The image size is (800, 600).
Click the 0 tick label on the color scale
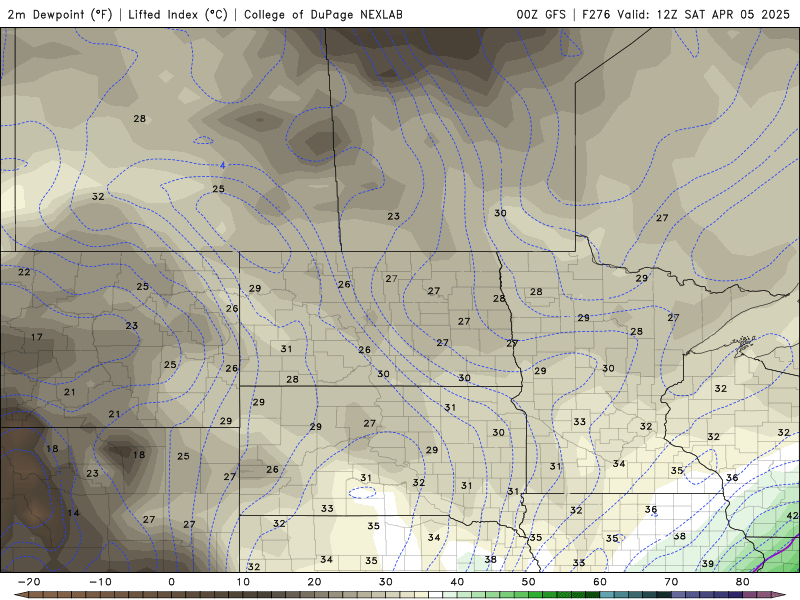171,582
